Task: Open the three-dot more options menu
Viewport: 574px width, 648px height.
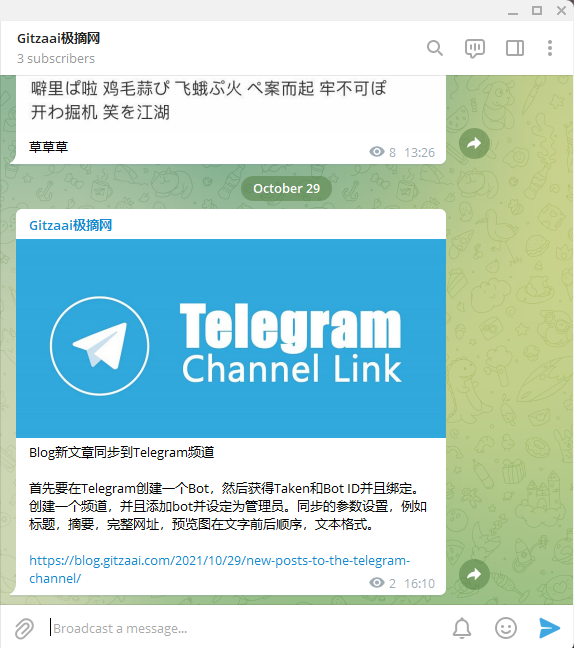Action: [x=550, y=48]
